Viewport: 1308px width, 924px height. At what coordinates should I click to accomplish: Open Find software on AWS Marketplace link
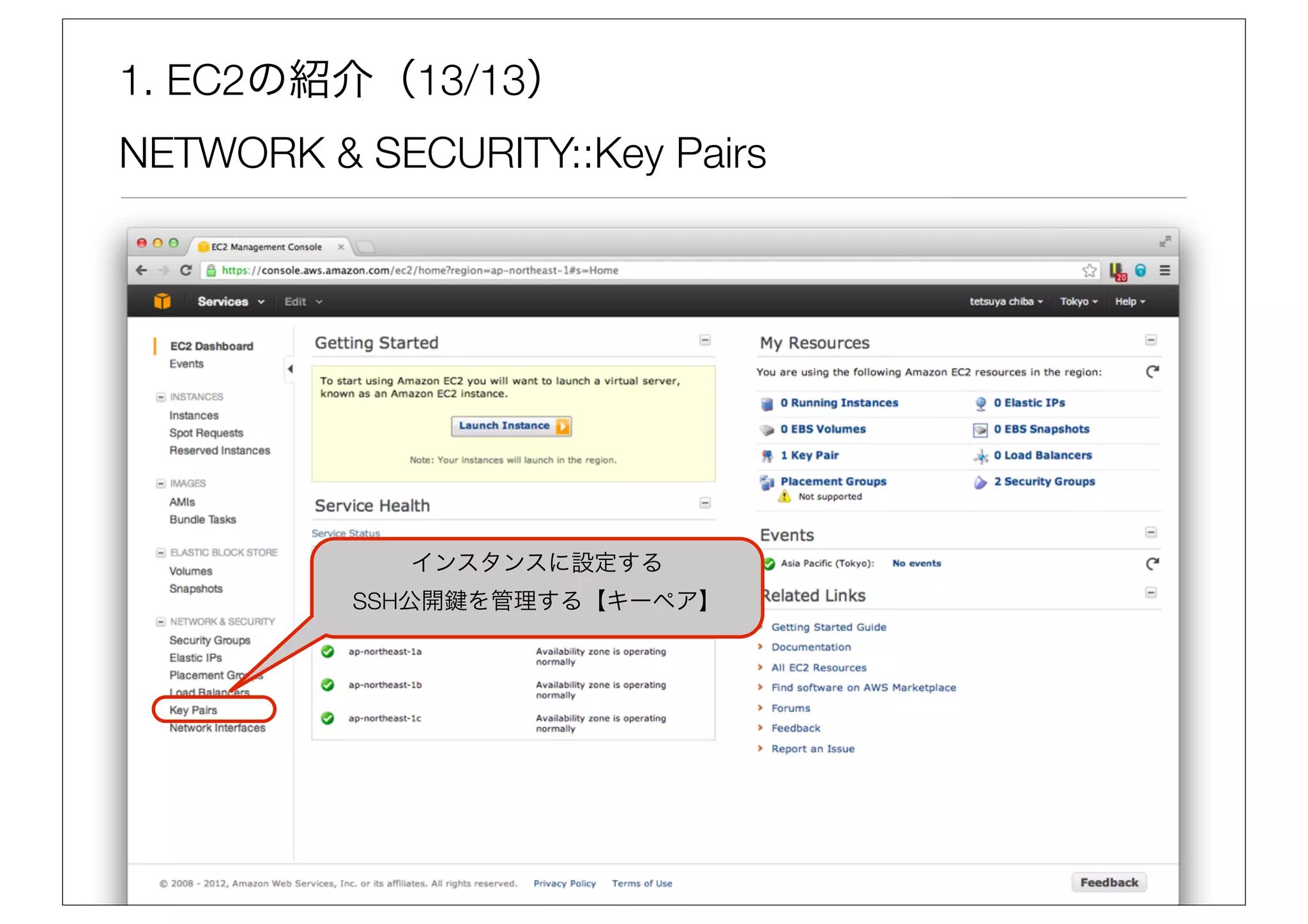(x=863, y=688)
